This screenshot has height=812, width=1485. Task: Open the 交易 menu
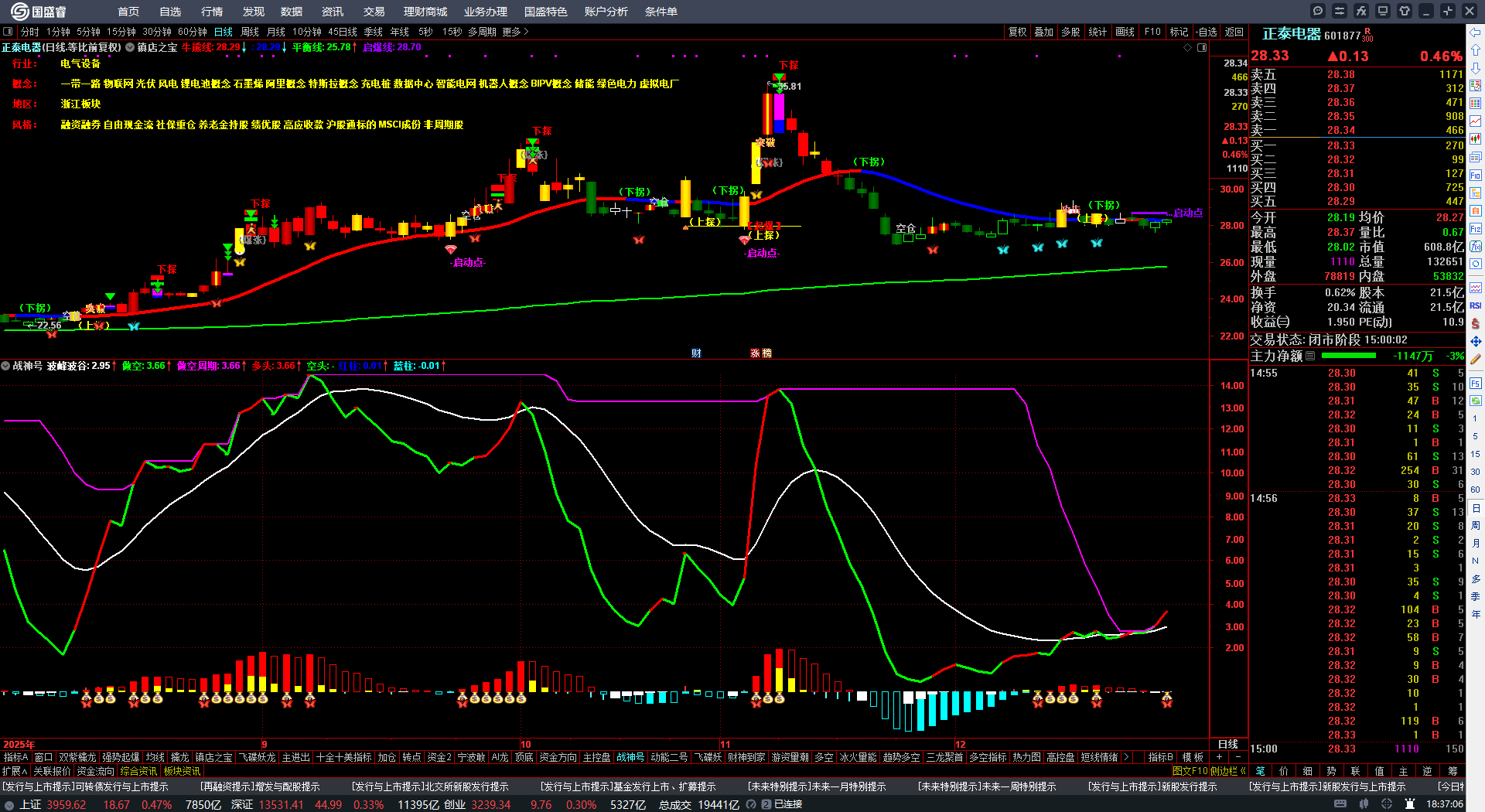374,12
